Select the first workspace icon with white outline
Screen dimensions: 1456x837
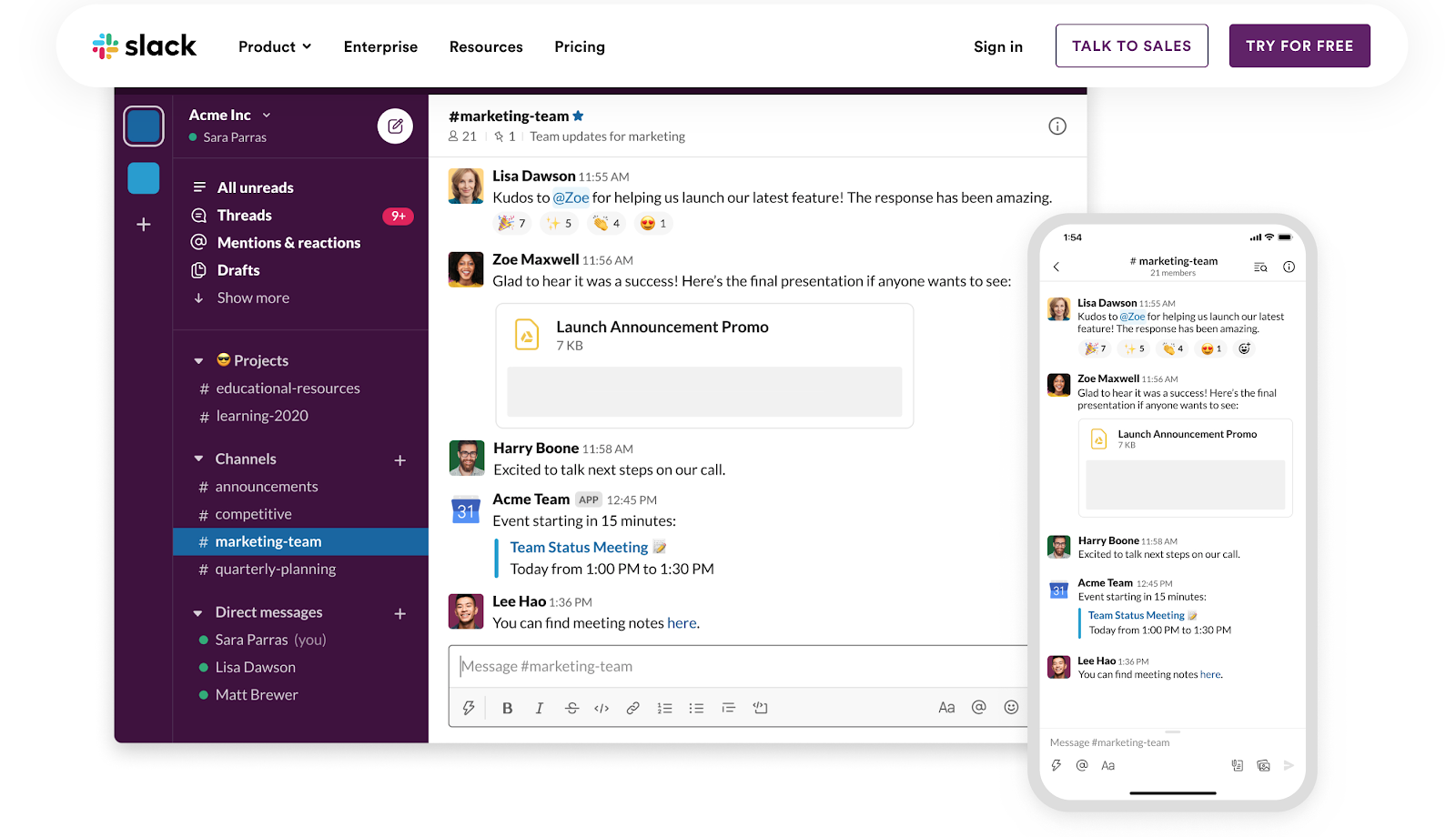[x=144, y=126]
